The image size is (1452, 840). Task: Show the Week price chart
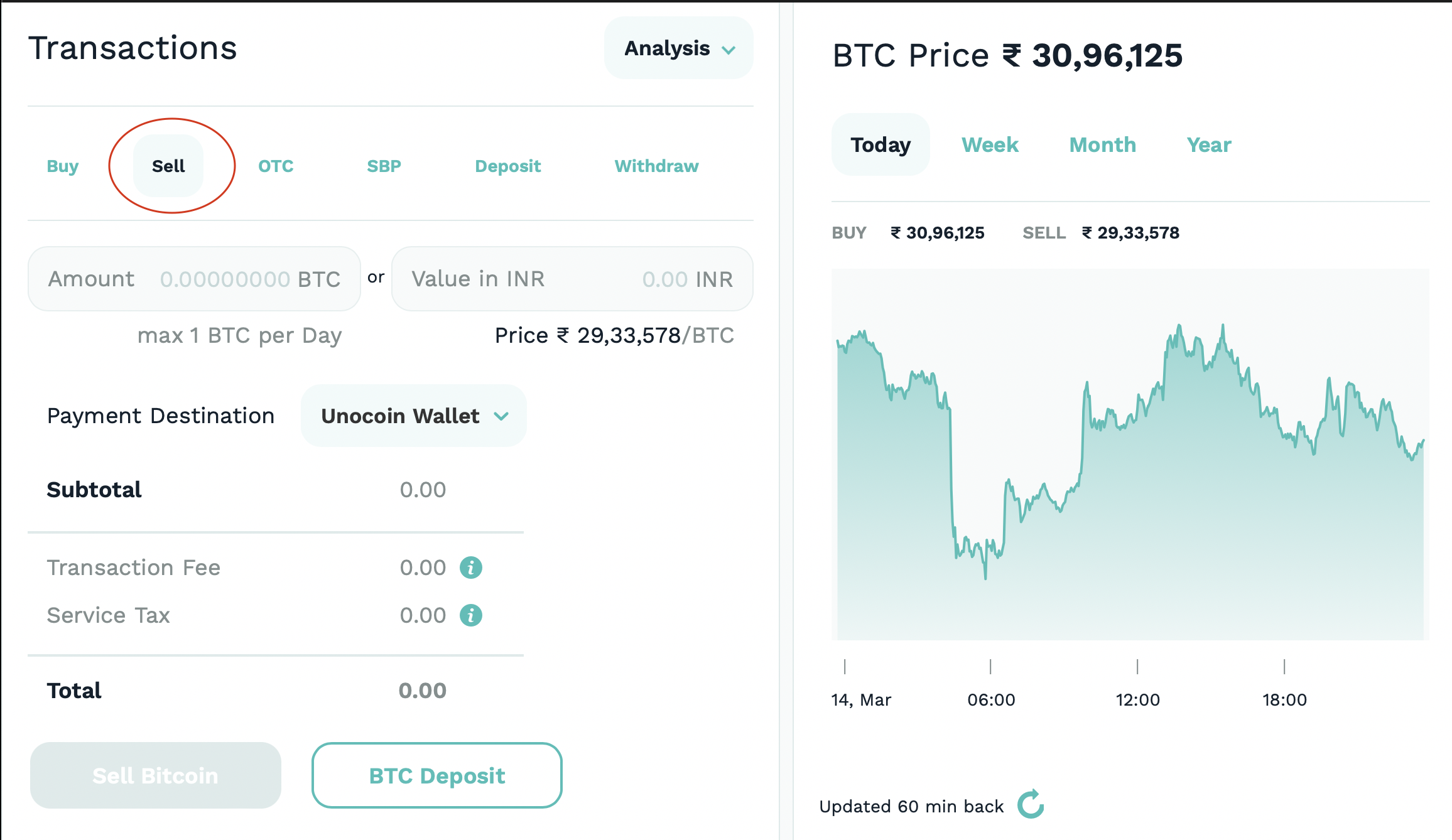tap(990, 145)
